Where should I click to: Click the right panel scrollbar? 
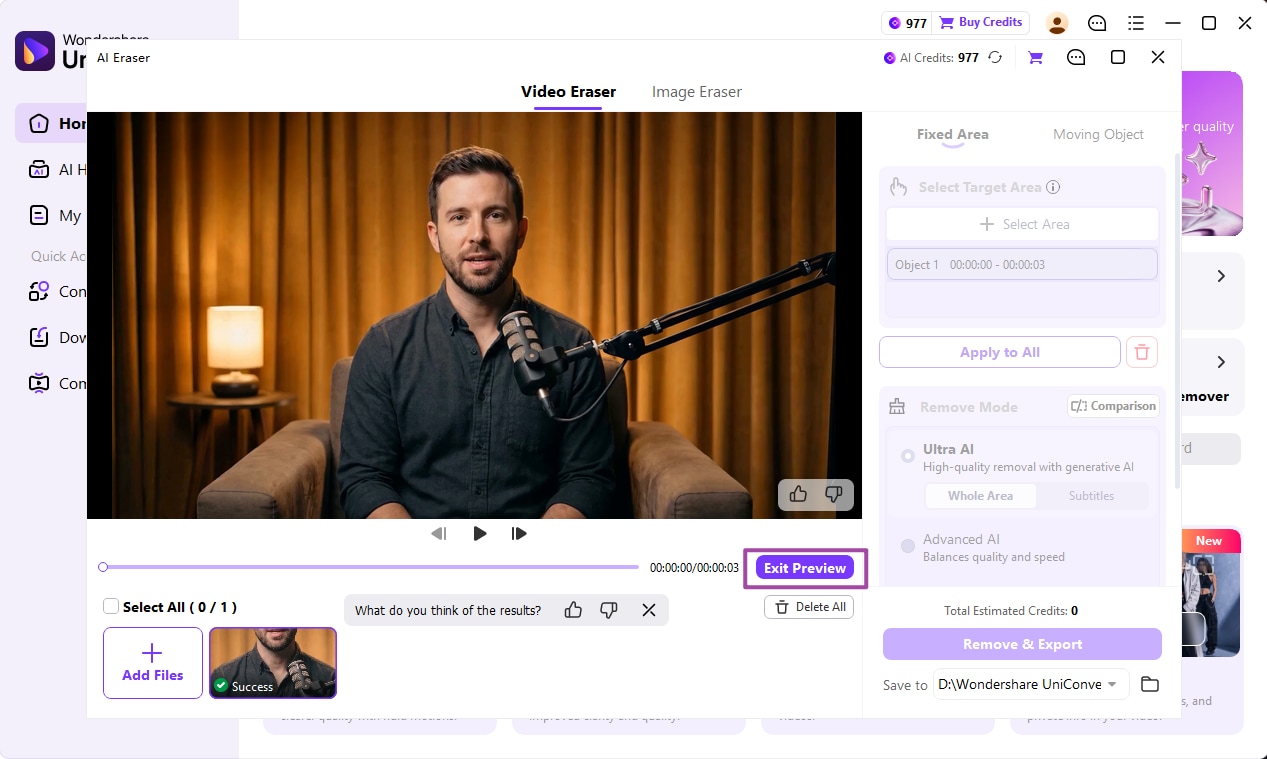click(x=1176, y=320)
